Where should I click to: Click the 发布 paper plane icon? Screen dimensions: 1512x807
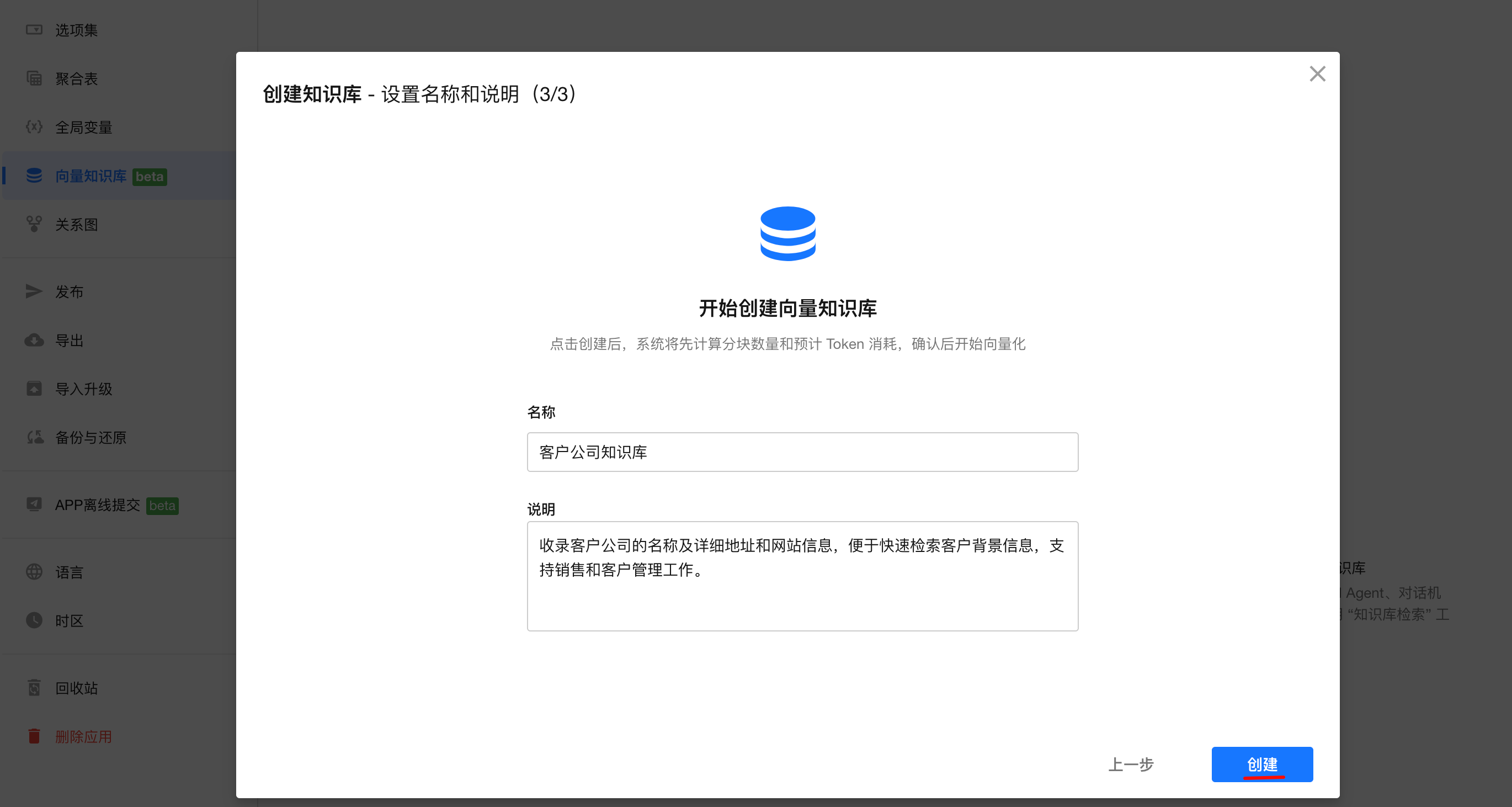pos(34,291)
